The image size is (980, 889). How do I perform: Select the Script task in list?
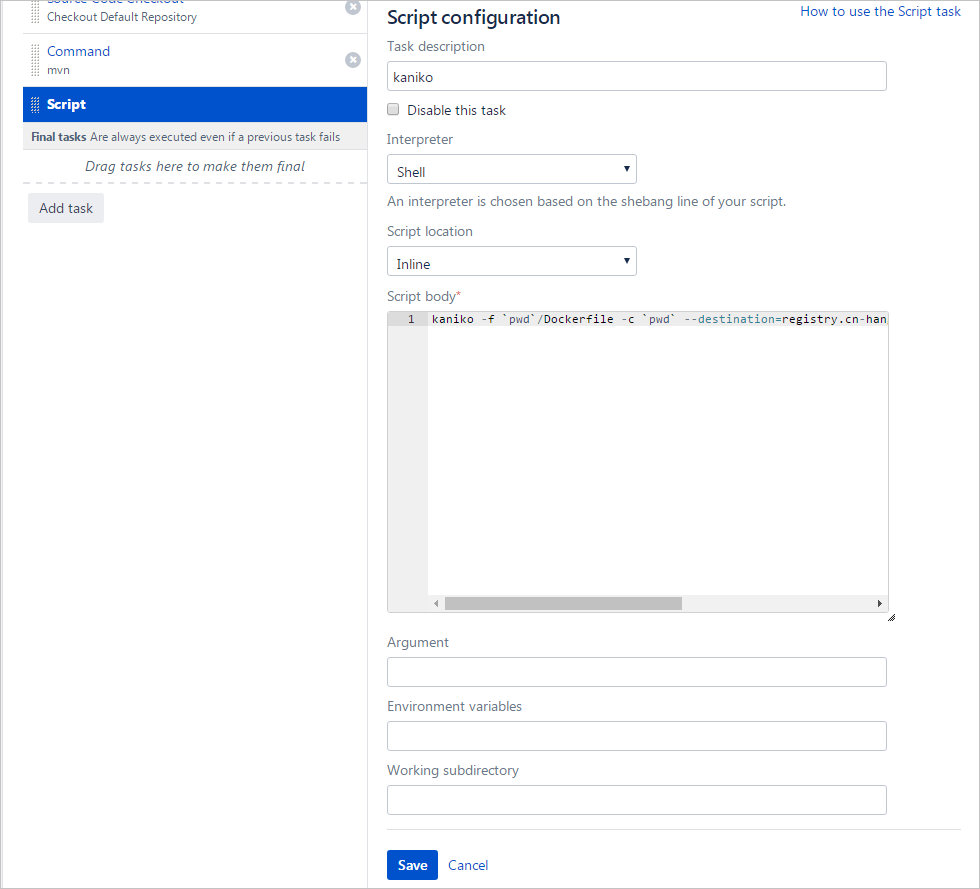point(195,104)
